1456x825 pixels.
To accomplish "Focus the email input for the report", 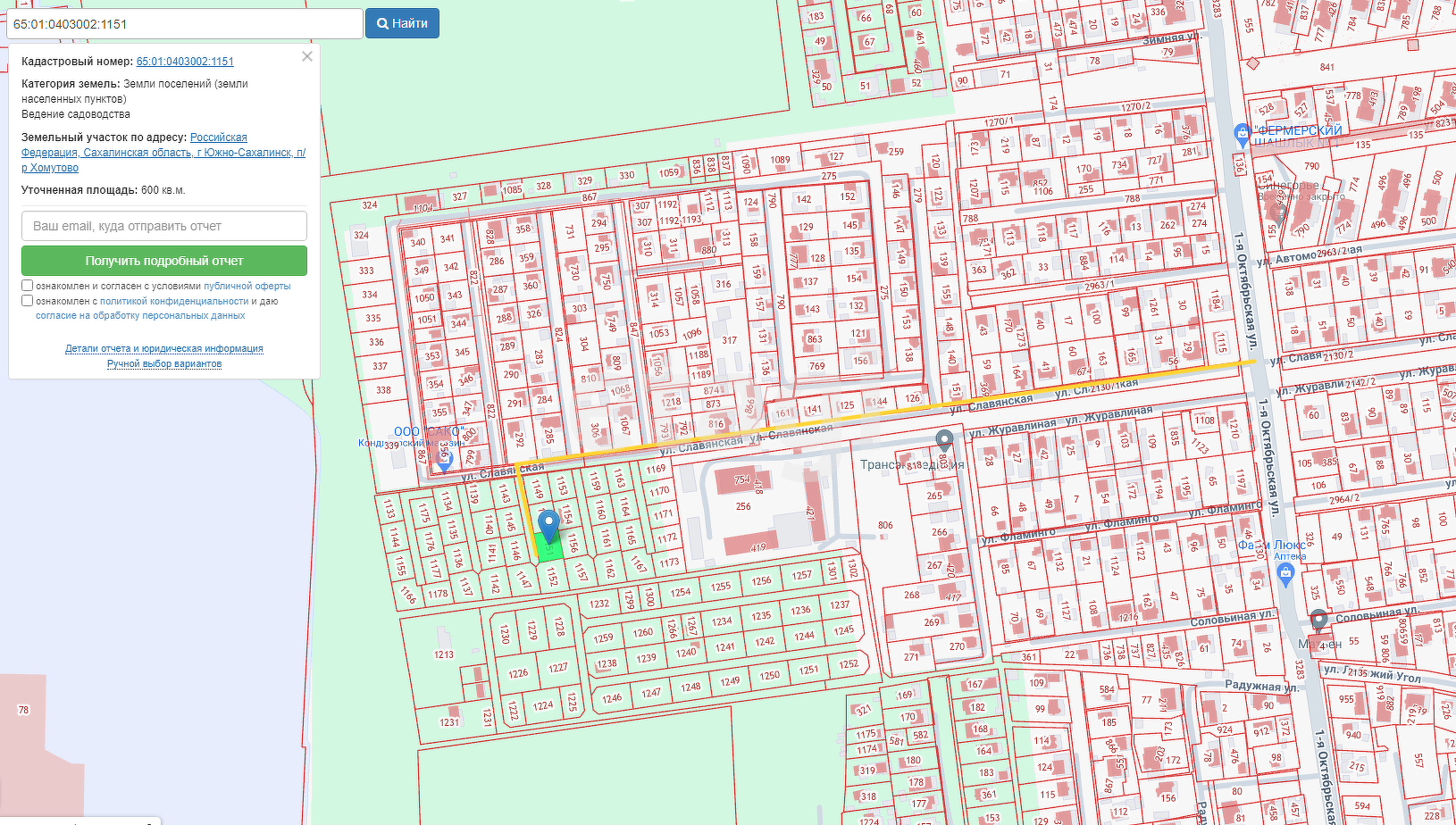I will (164, 226).
